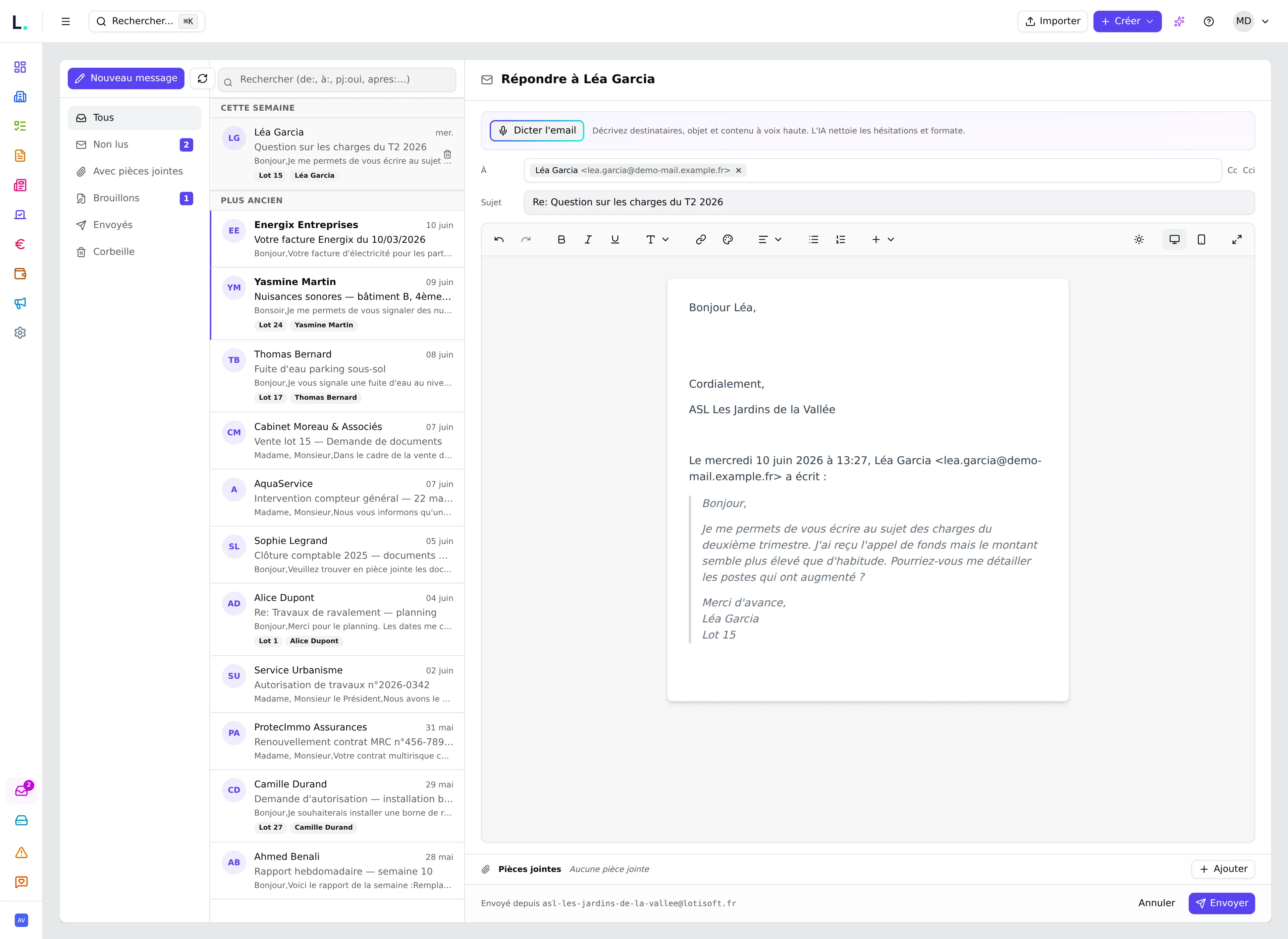Send the email with Envoyer

[x=1222, y=903]
